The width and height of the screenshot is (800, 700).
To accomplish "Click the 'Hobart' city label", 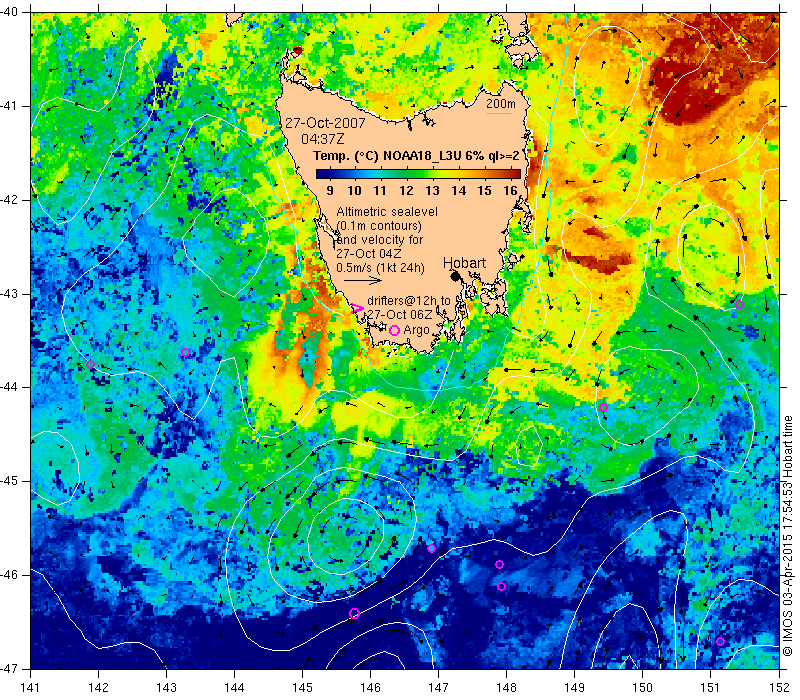I will click(464, 263).
